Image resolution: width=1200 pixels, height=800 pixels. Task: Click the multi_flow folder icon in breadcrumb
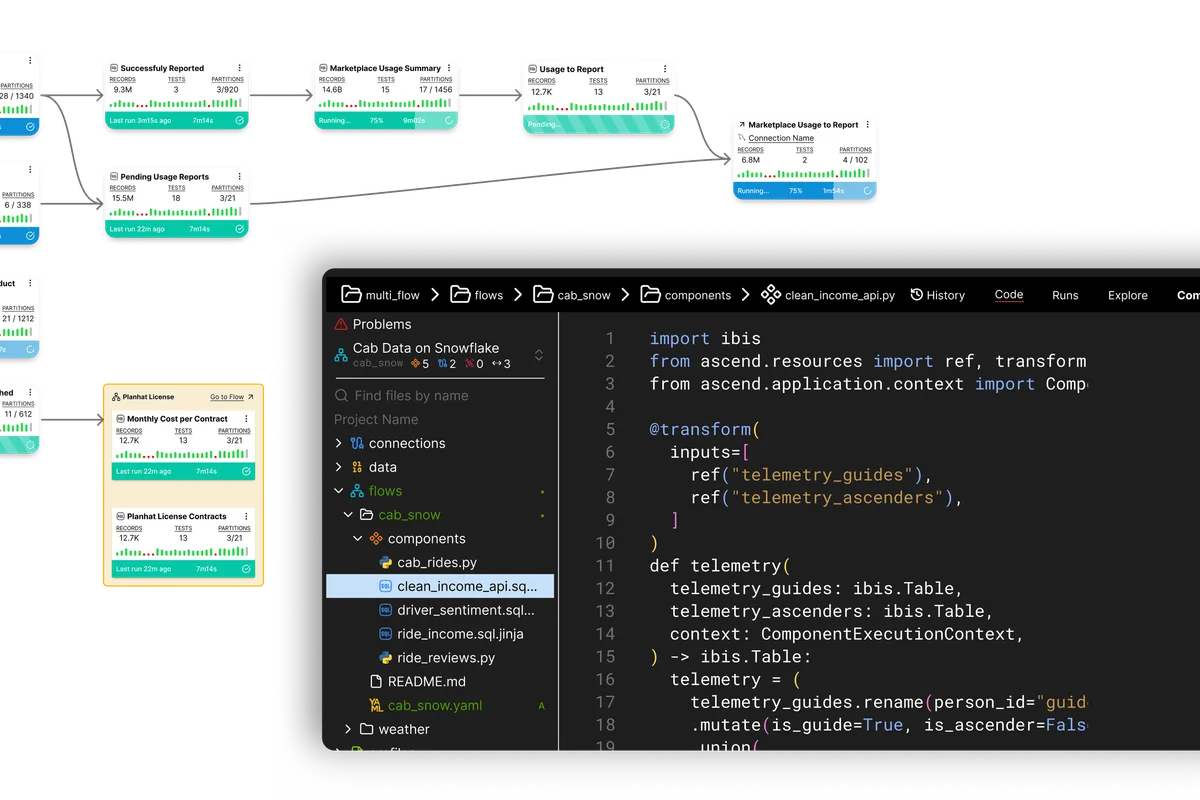[351, 295]
